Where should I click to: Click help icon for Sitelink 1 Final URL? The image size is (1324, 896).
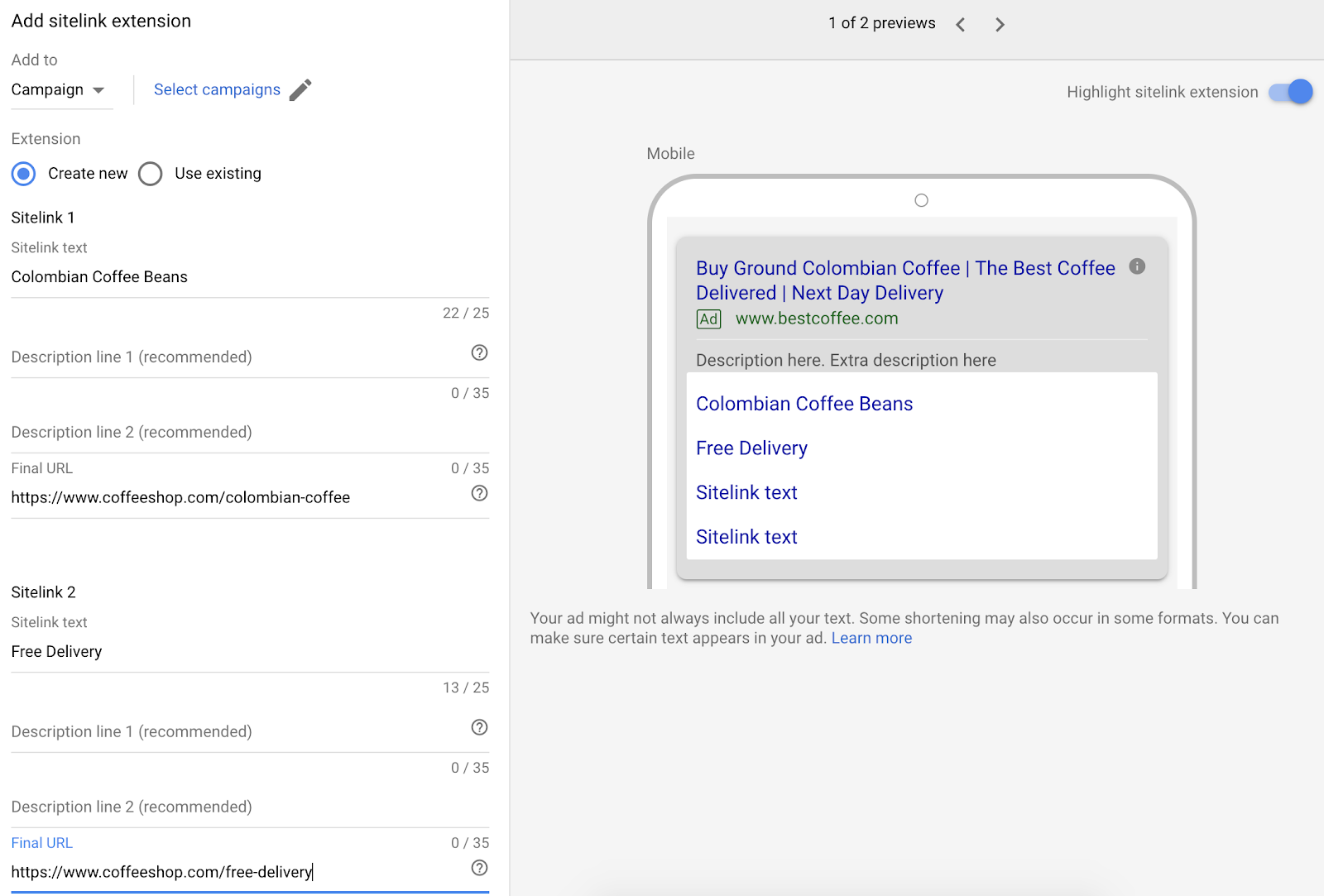(x=479, y=493)
